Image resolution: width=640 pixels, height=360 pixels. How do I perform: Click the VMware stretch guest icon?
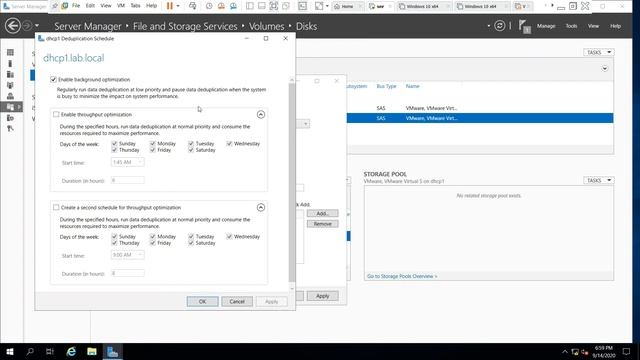point(318,6)
